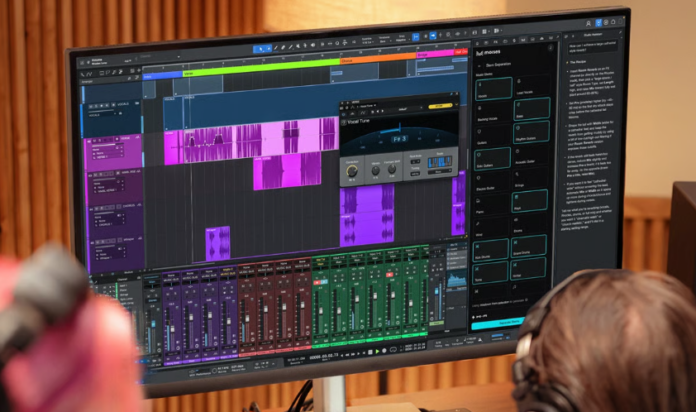Select the Listen tool speaker icon
The image size is (696, 412).
313,45
